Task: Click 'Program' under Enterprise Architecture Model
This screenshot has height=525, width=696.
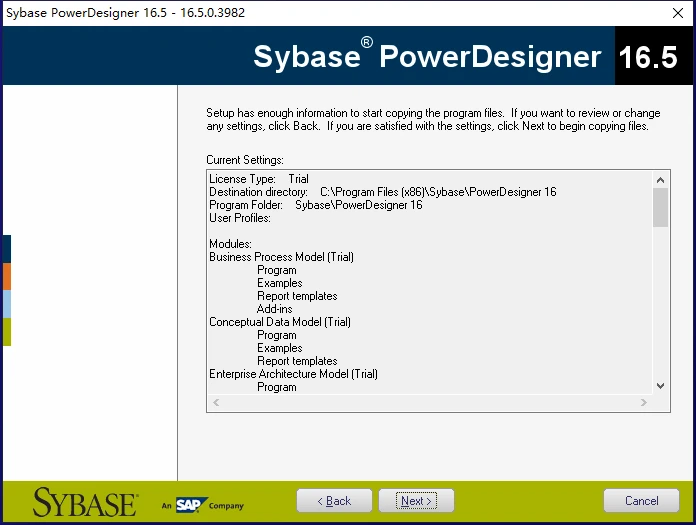Action: (277, 387)
